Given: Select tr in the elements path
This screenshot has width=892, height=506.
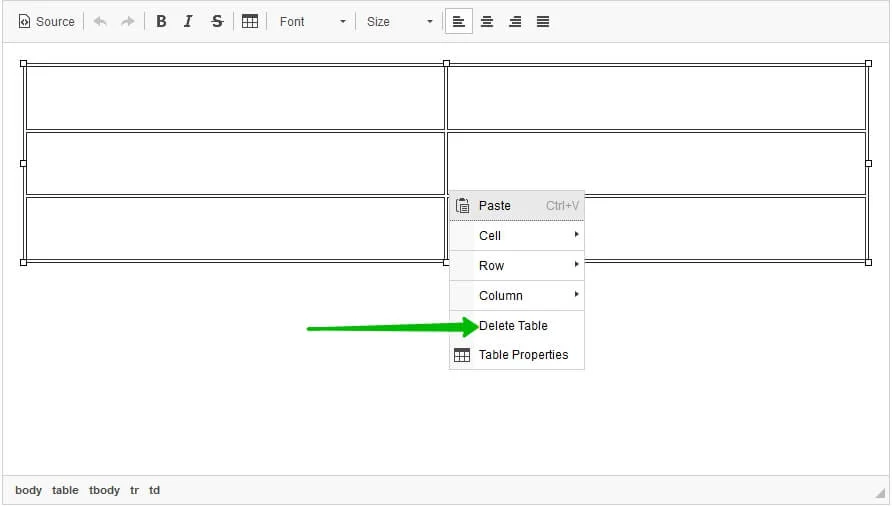Looking at the screenshot, I should click(134, 490).
